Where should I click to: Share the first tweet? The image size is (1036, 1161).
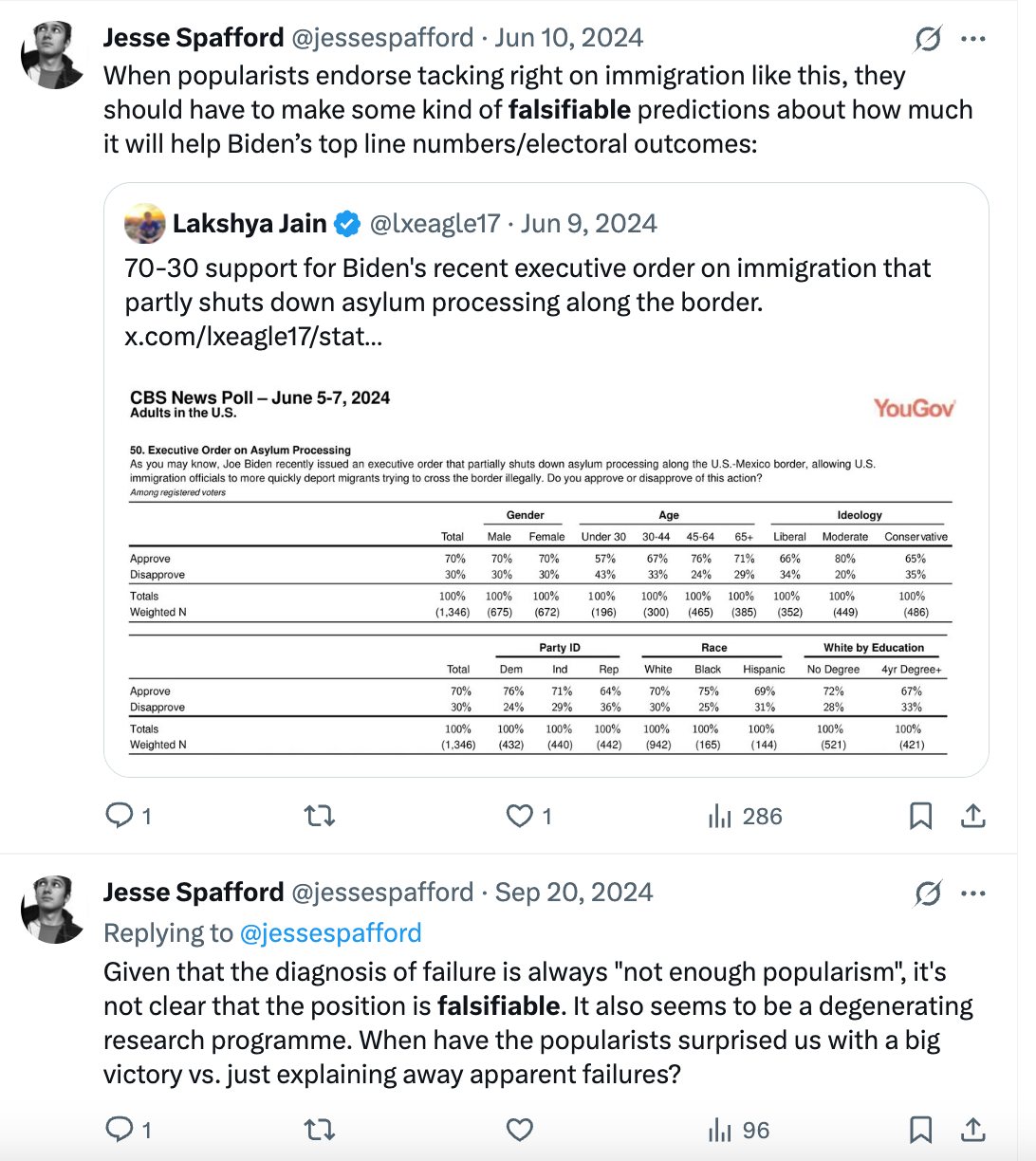coord(973,816)
